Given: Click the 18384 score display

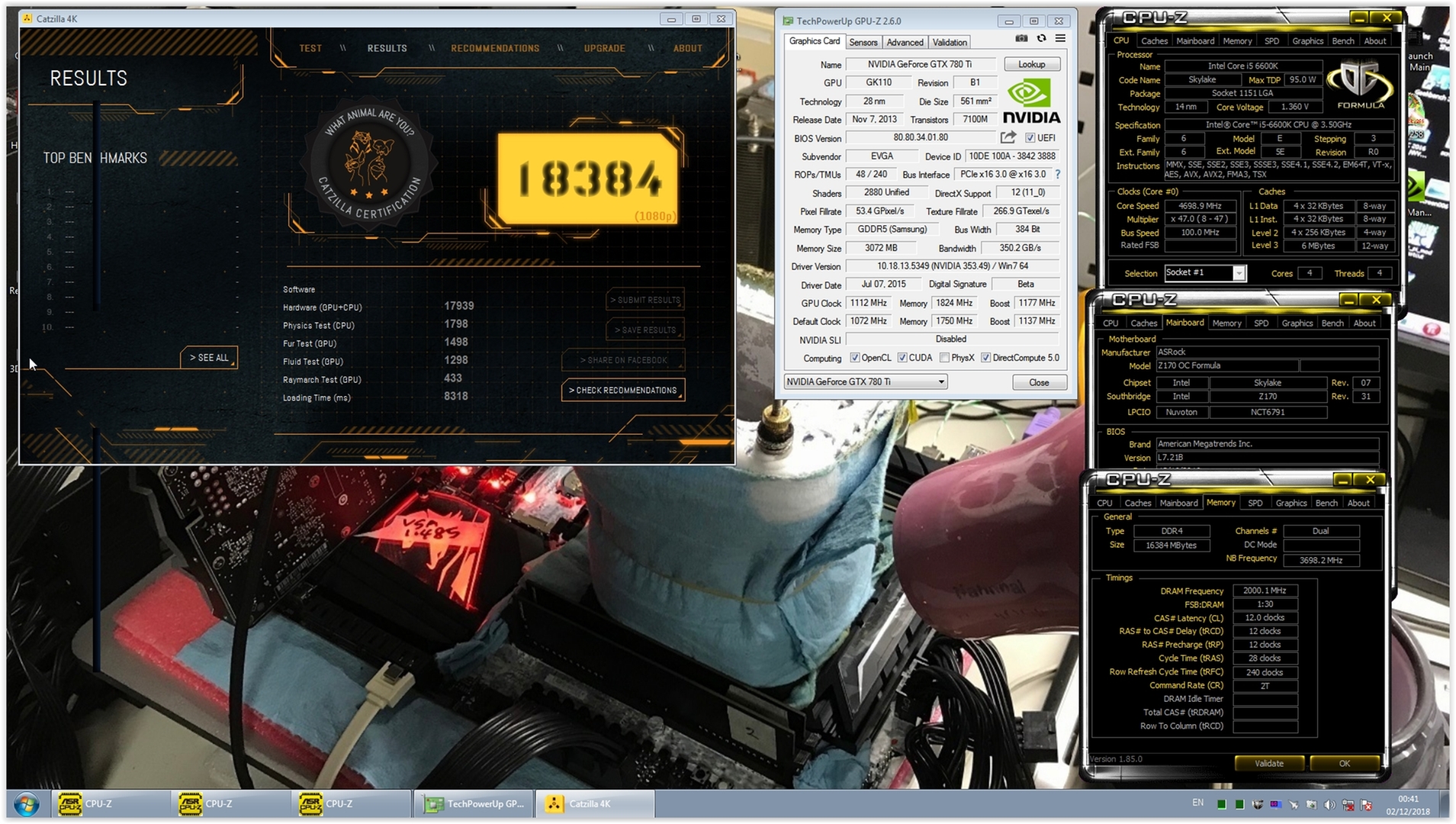Looking at the screenshot, I should (587, 179).
